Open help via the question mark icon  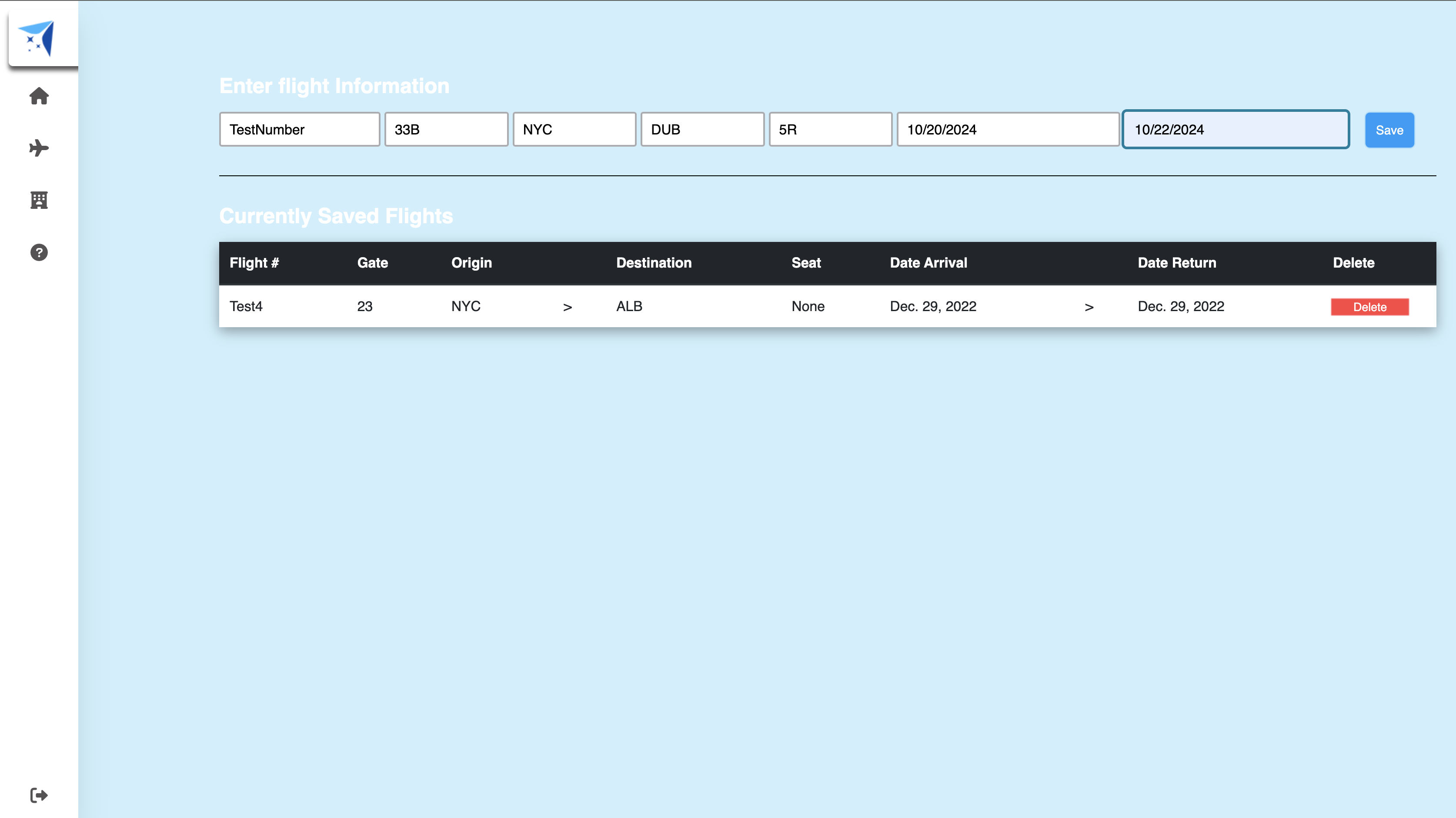click(39, 252)
